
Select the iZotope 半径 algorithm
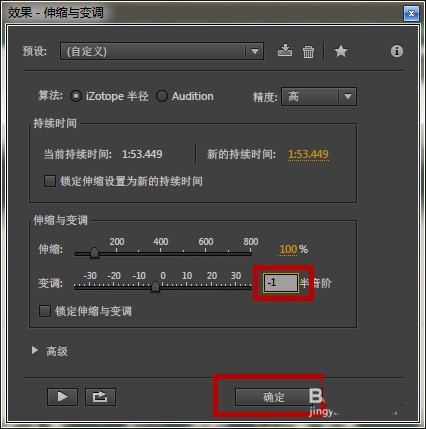[76, 96]
